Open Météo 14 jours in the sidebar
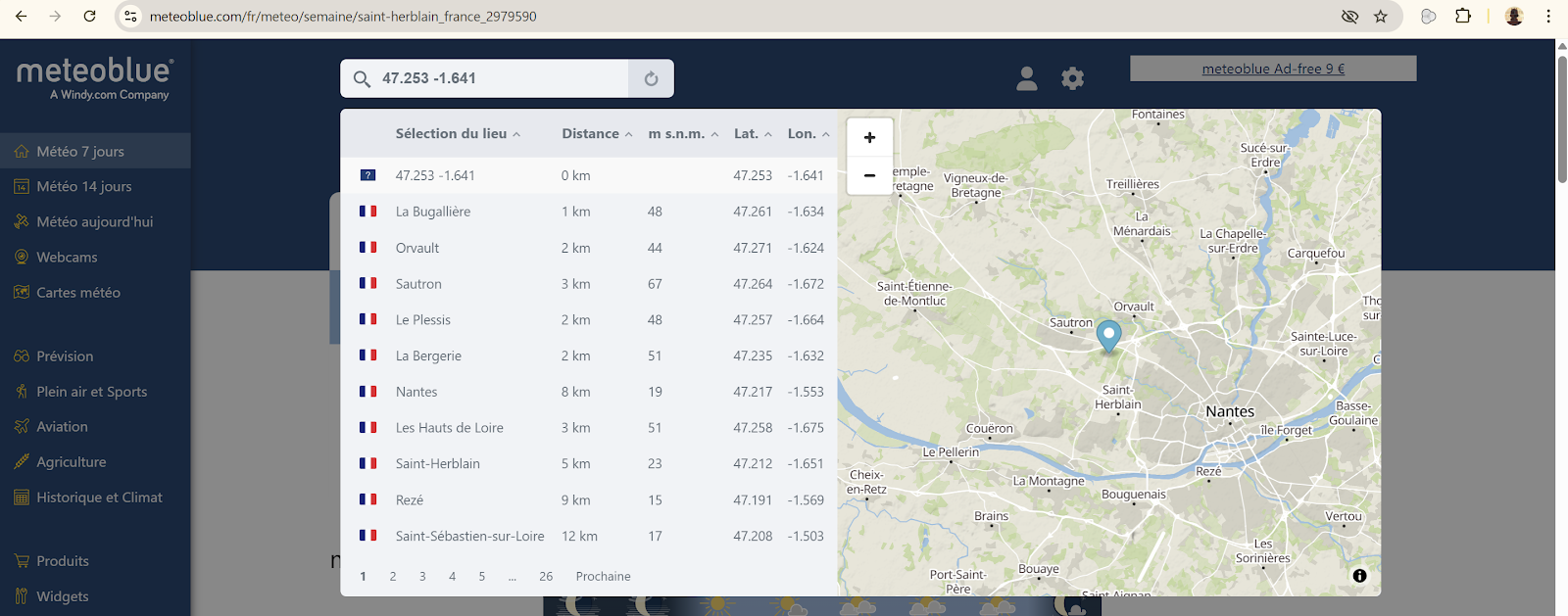 click(x=95, y=186)
